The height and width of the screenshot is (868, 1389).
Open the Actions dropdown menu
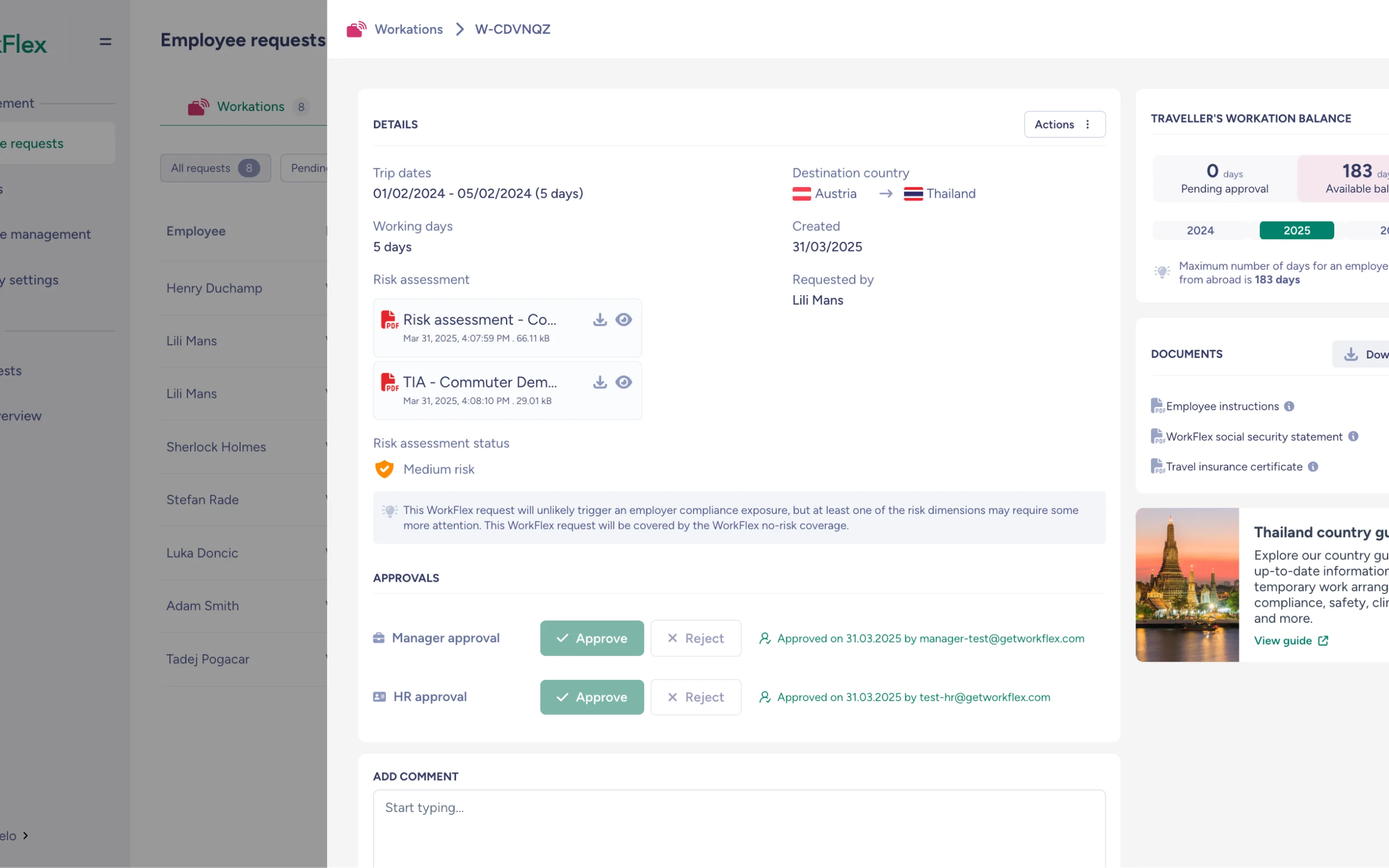tap(1065, 124)
